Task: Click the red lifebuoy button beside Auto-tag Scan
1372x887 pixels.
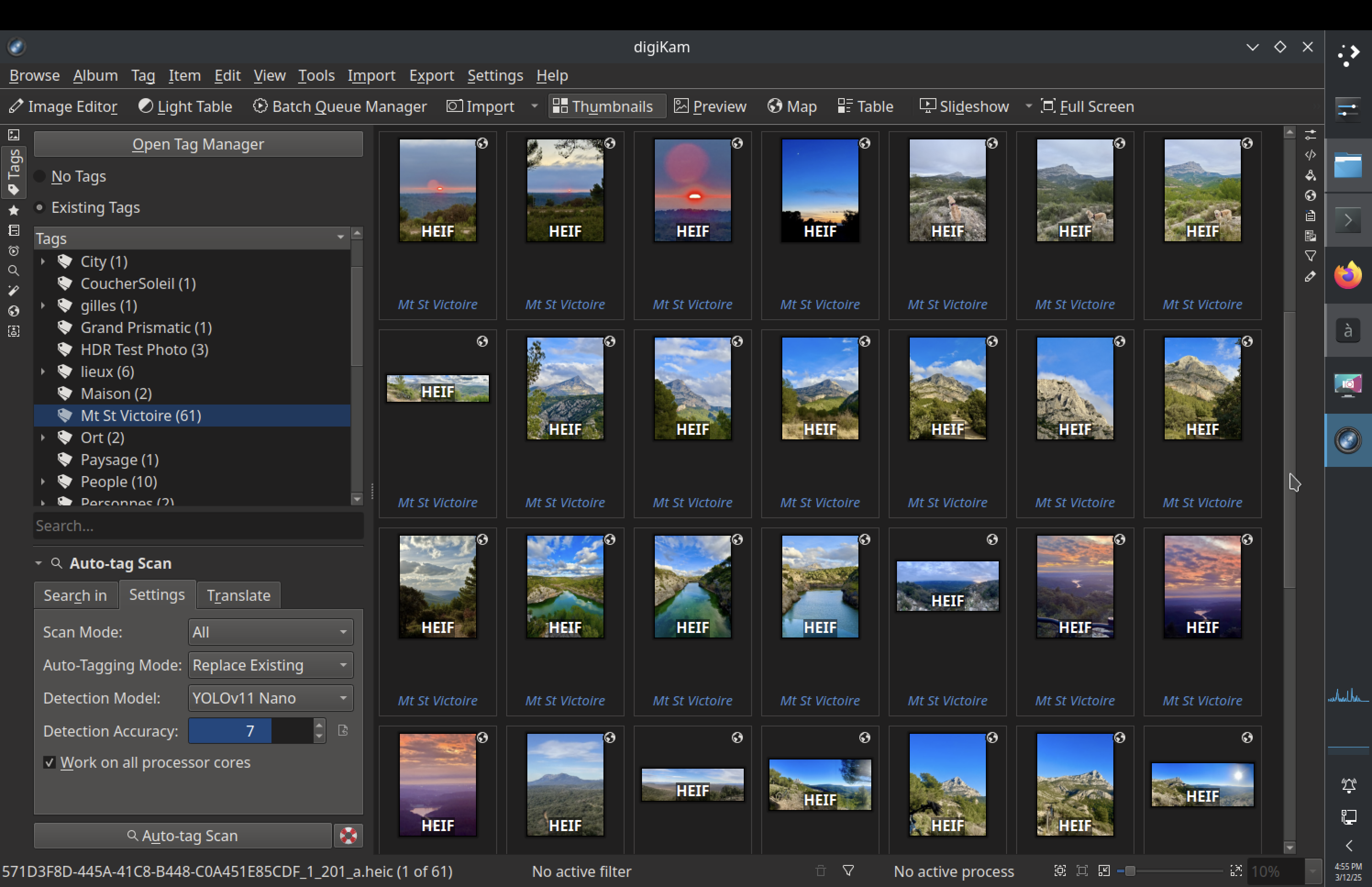Action: [x=349, y=835]
